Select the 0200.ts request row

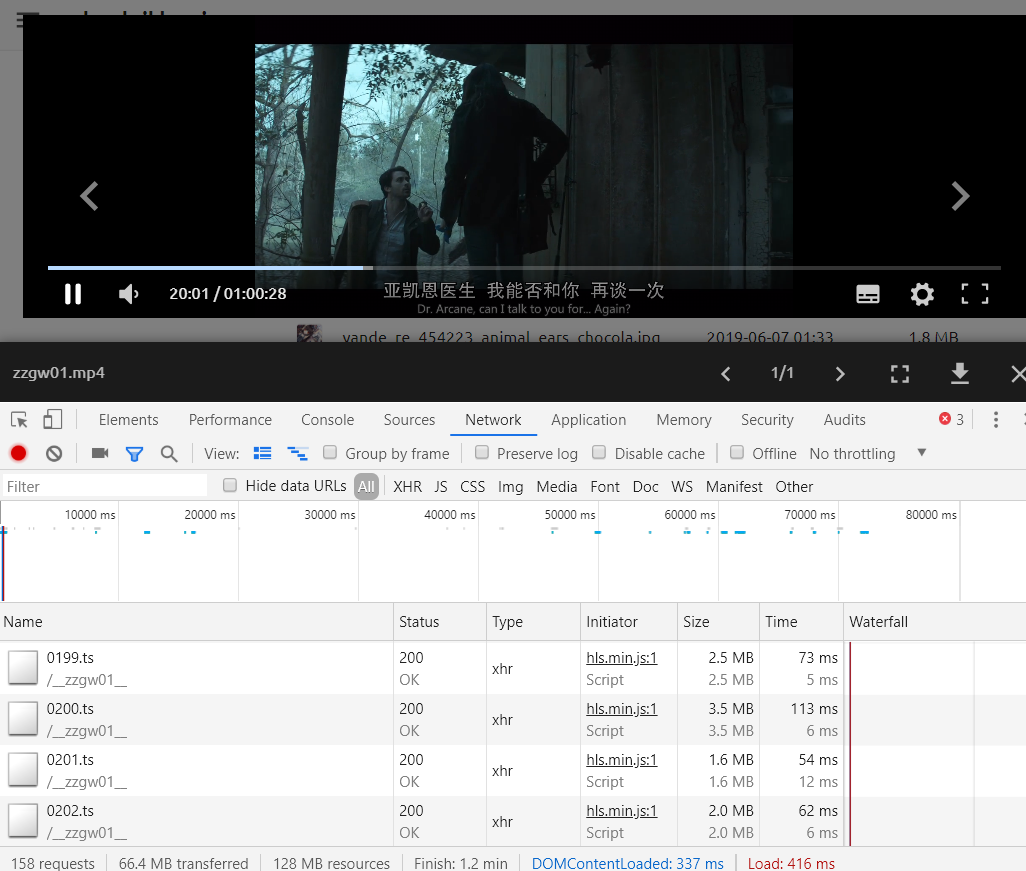513,719
